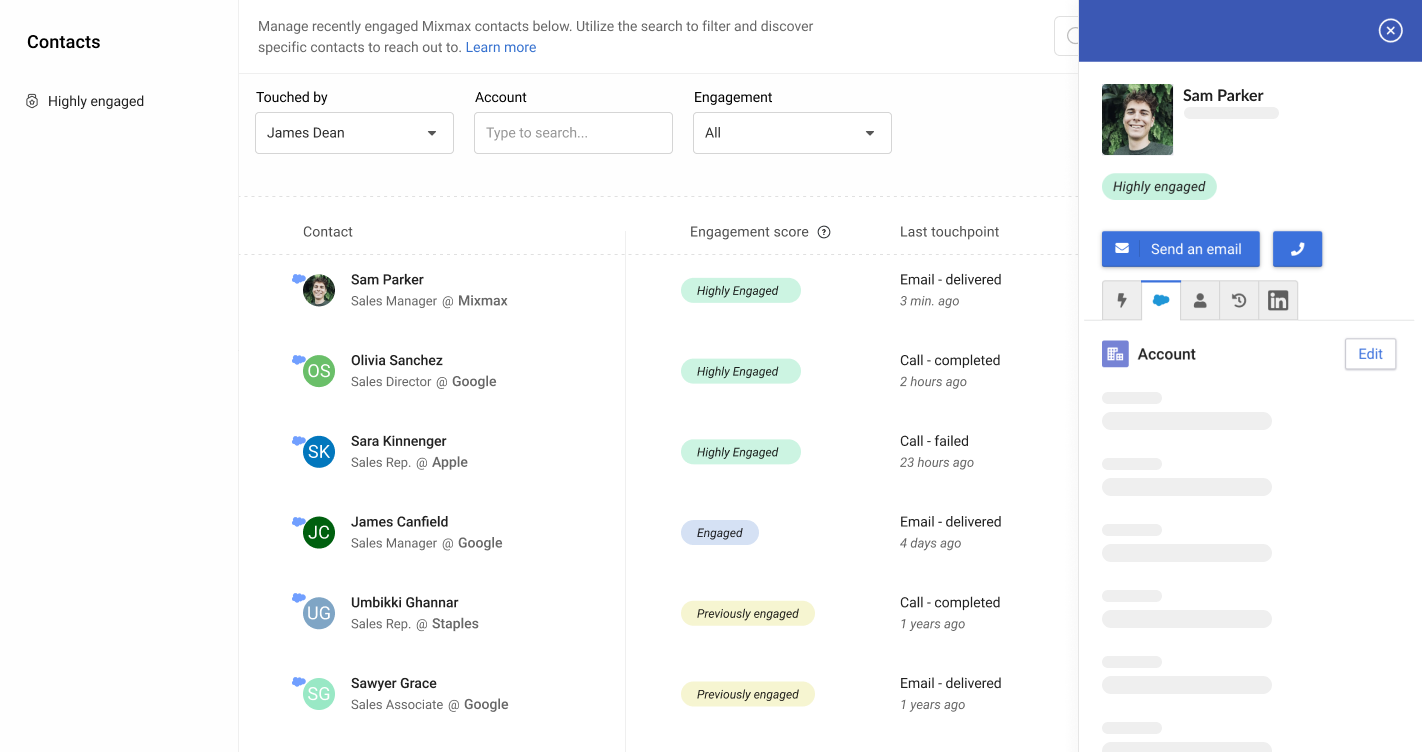Image resolution: width=1422 pixels, height=752 pixels.
Task: Click the Last touchpoint column header
Action: coord(949,232)
